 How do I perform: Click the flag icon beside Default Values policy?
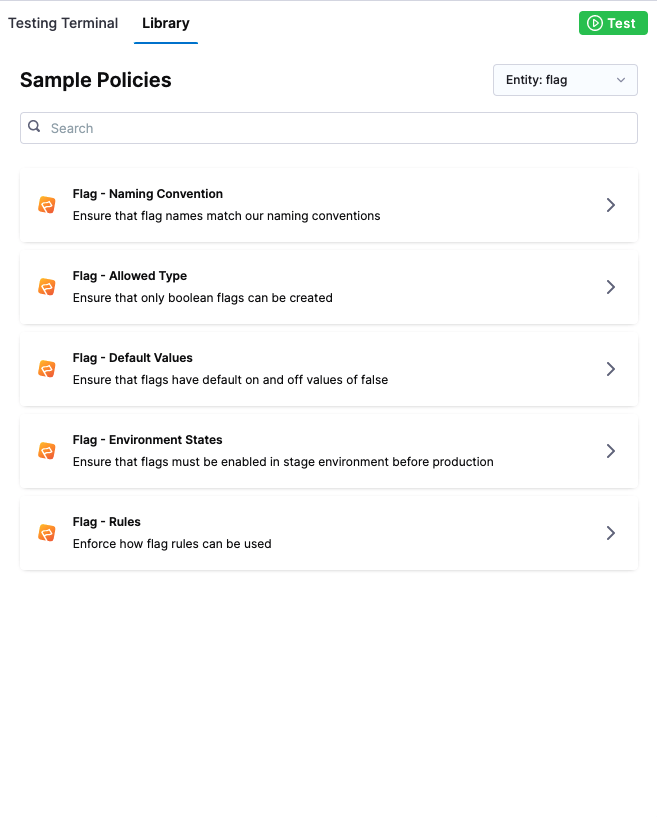[x=47, y=369]
